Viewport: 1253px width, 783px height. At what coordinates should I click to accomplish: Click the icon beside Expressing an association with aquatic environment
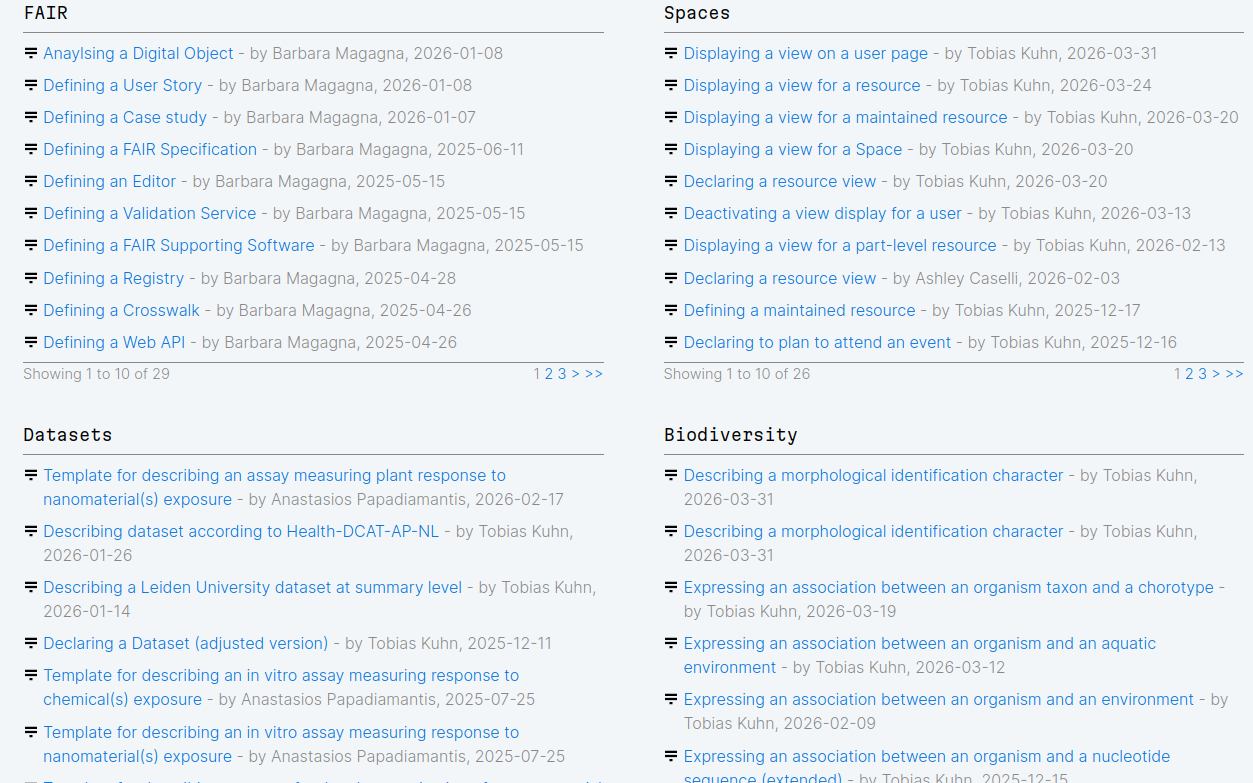tap(671, 644)
